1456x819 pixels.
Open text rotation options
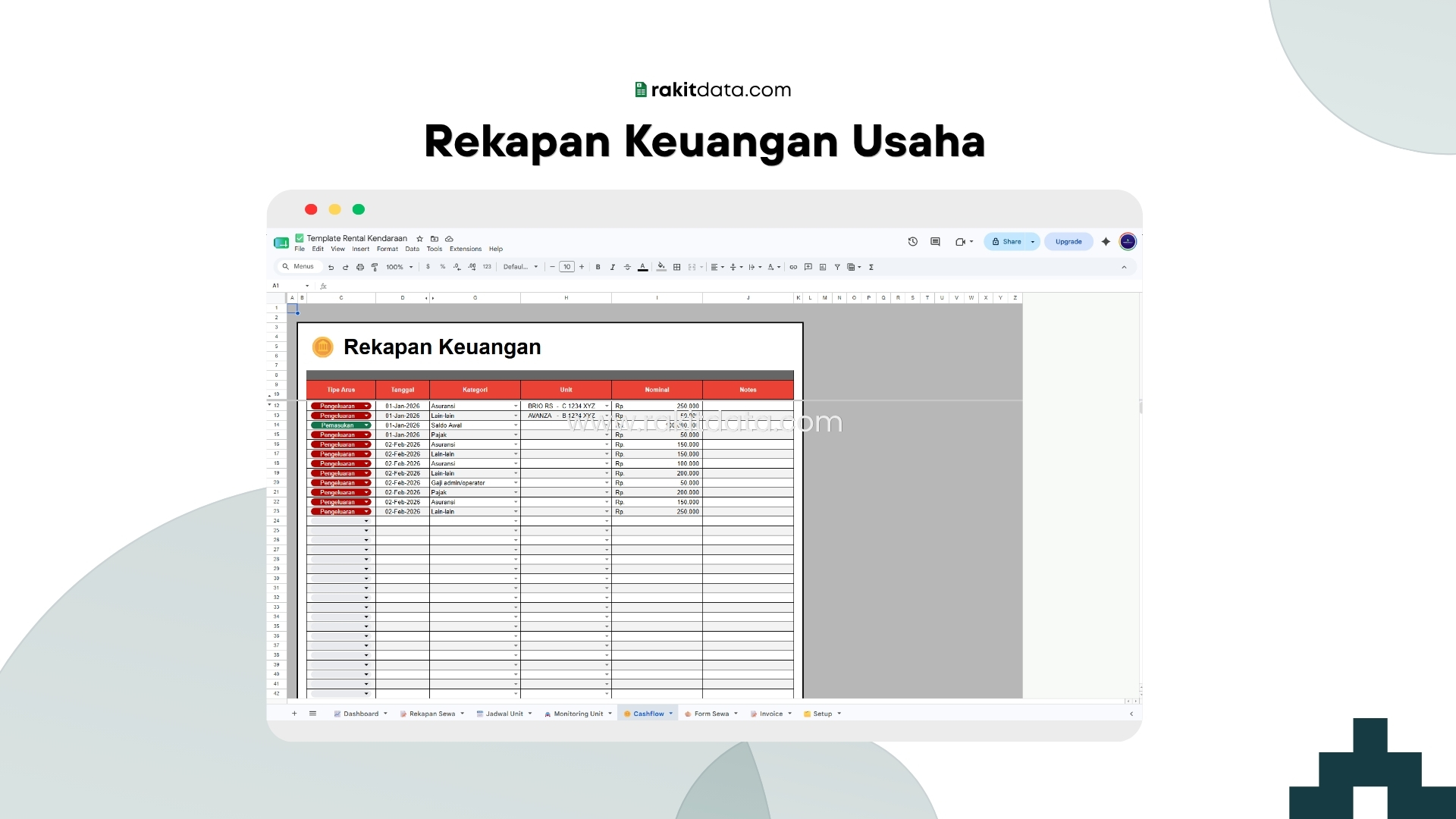click(x=773, y=267)
